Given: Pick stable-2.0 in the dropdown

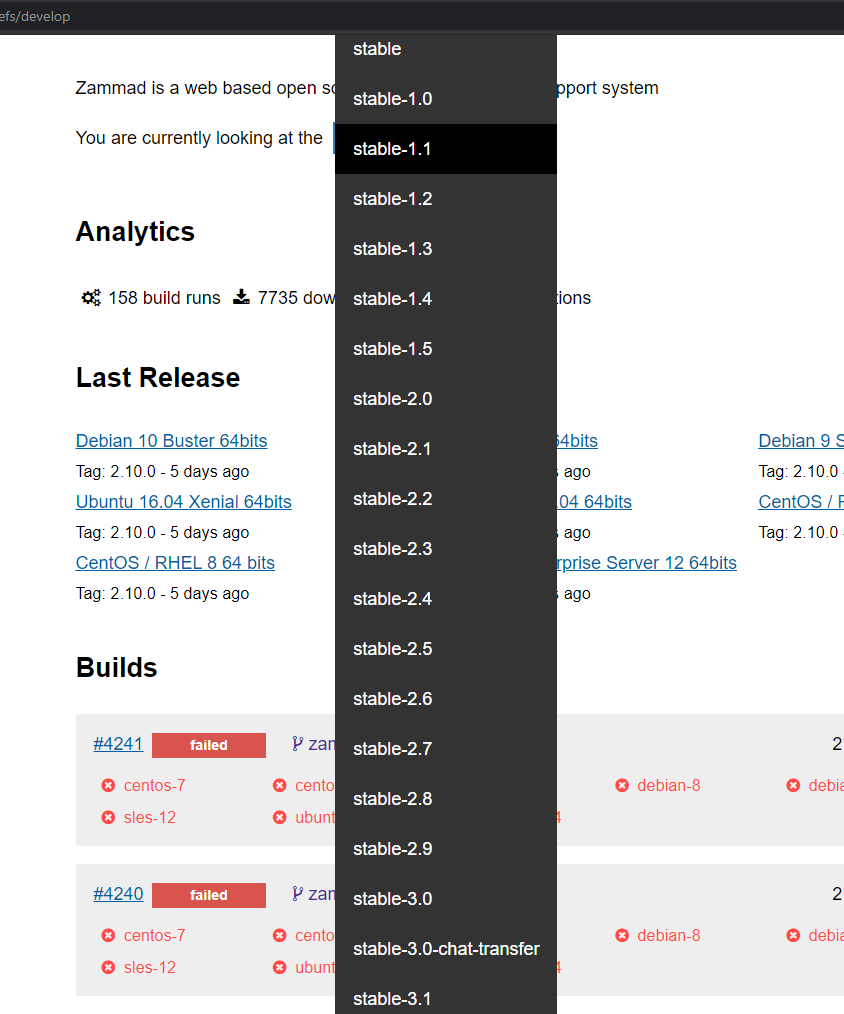Looking at the screenshot, I should click(x=446, y=399).
